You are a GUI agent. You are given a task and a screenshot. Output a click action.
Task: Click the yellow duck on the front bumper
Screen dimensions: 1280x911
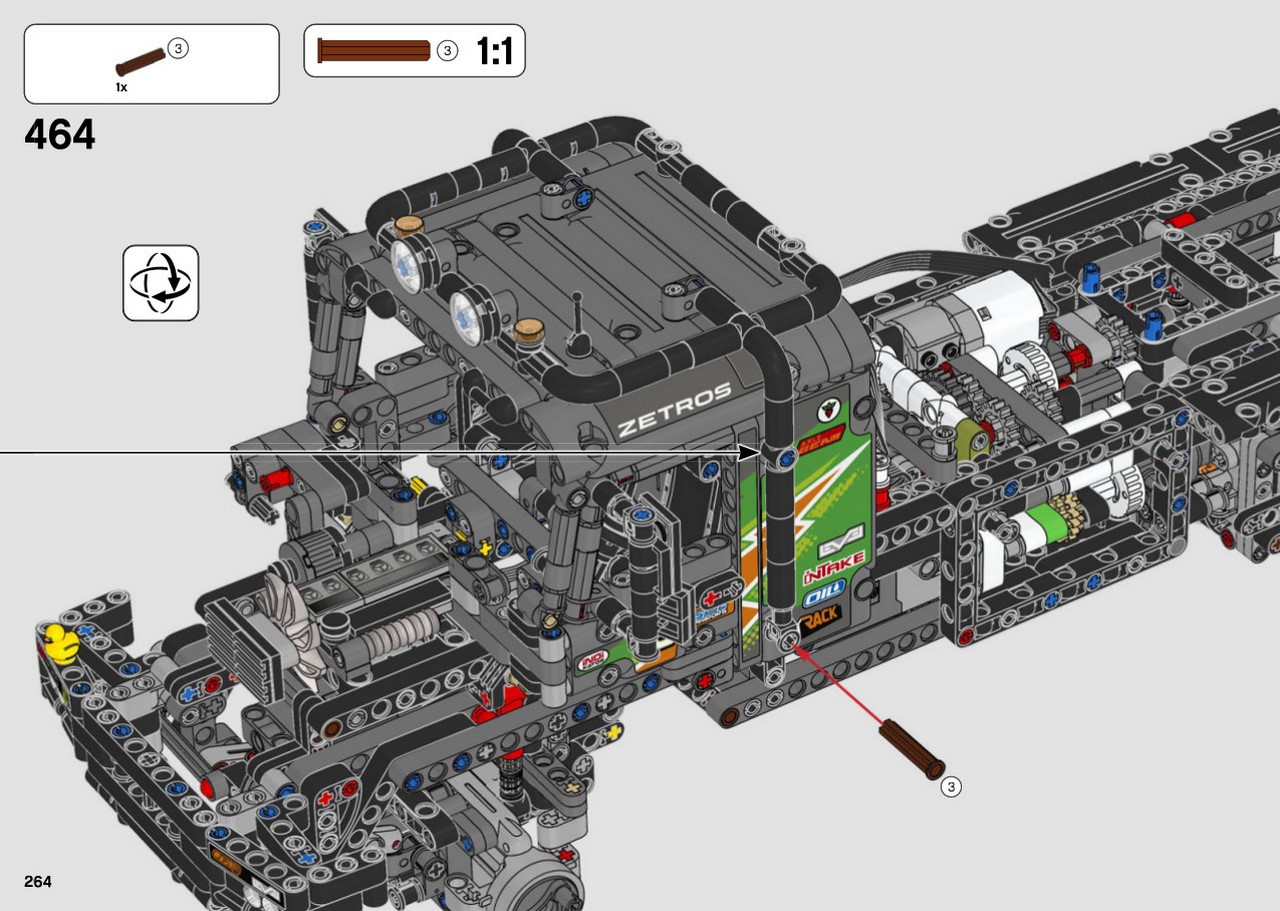(60, 642)
